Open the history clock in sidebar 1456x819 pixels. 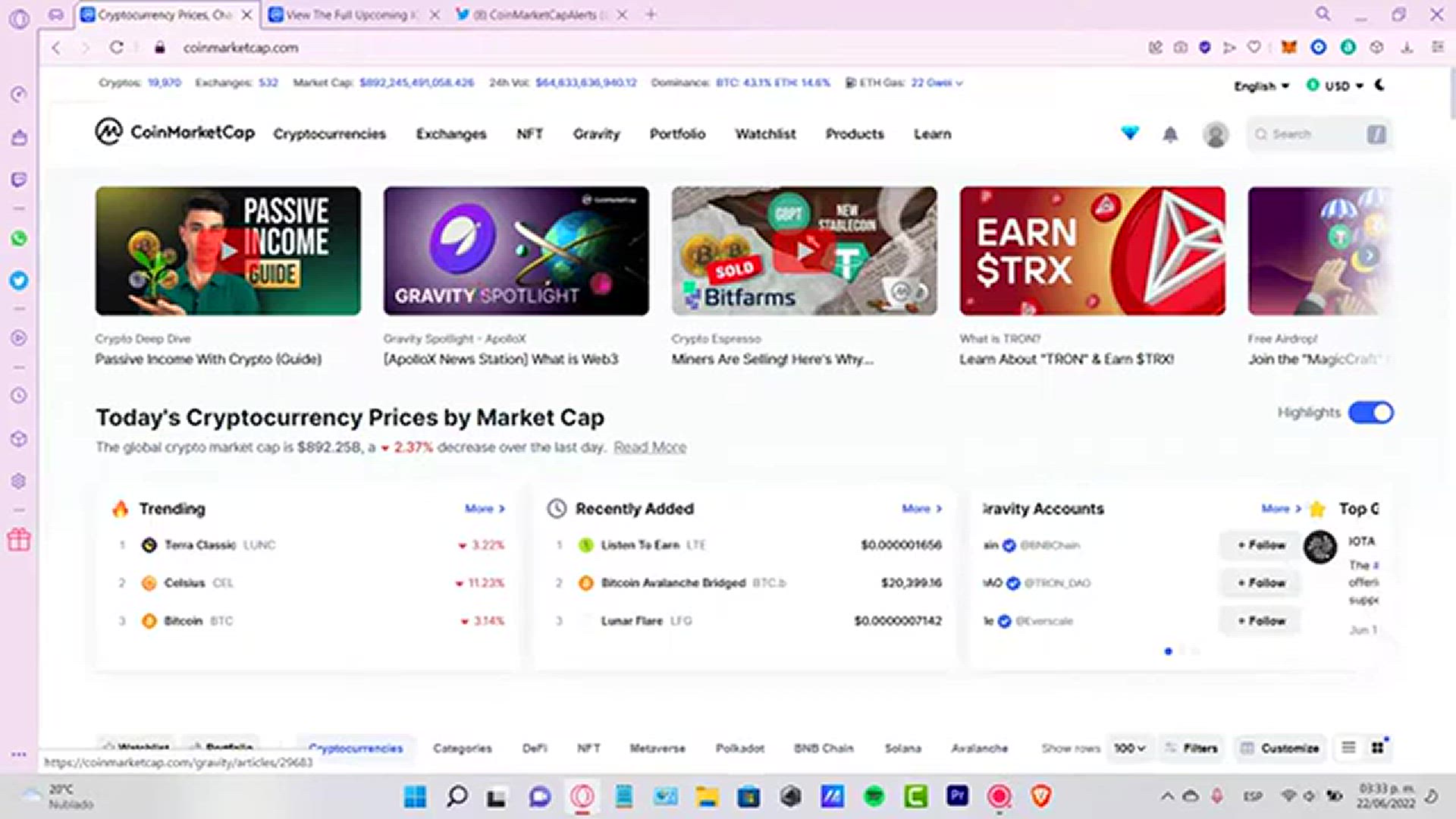19,395
